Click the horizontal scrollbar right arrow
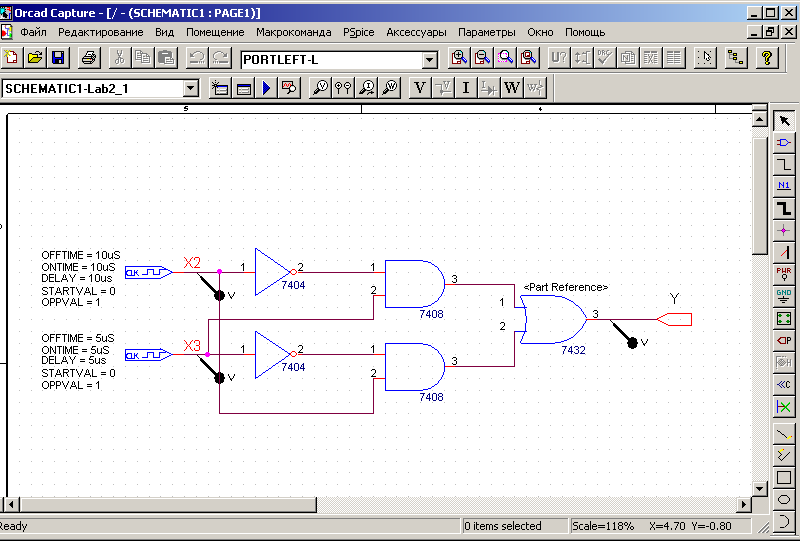This screenshot has width=800, height=541. (x=744, y=505)
